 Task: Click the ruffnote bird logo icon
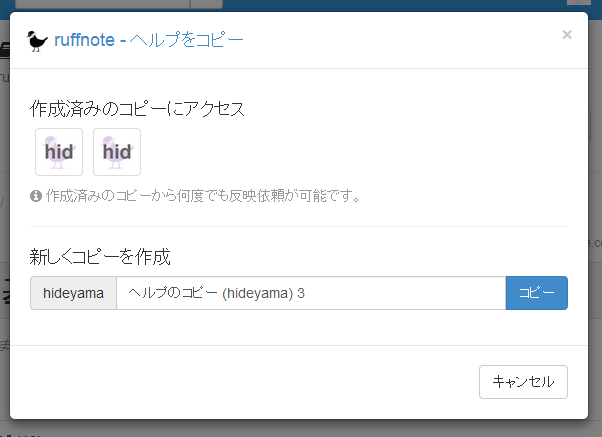38,41
